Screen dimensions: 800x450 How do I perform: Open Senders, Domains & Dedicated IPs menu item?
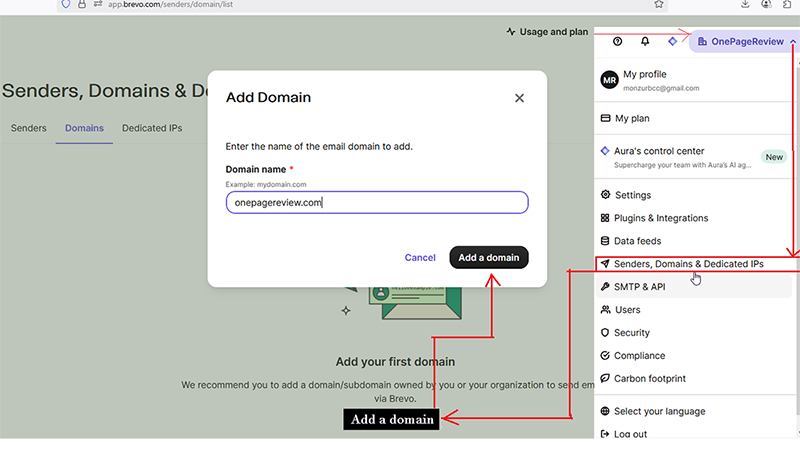pos(688,264)
